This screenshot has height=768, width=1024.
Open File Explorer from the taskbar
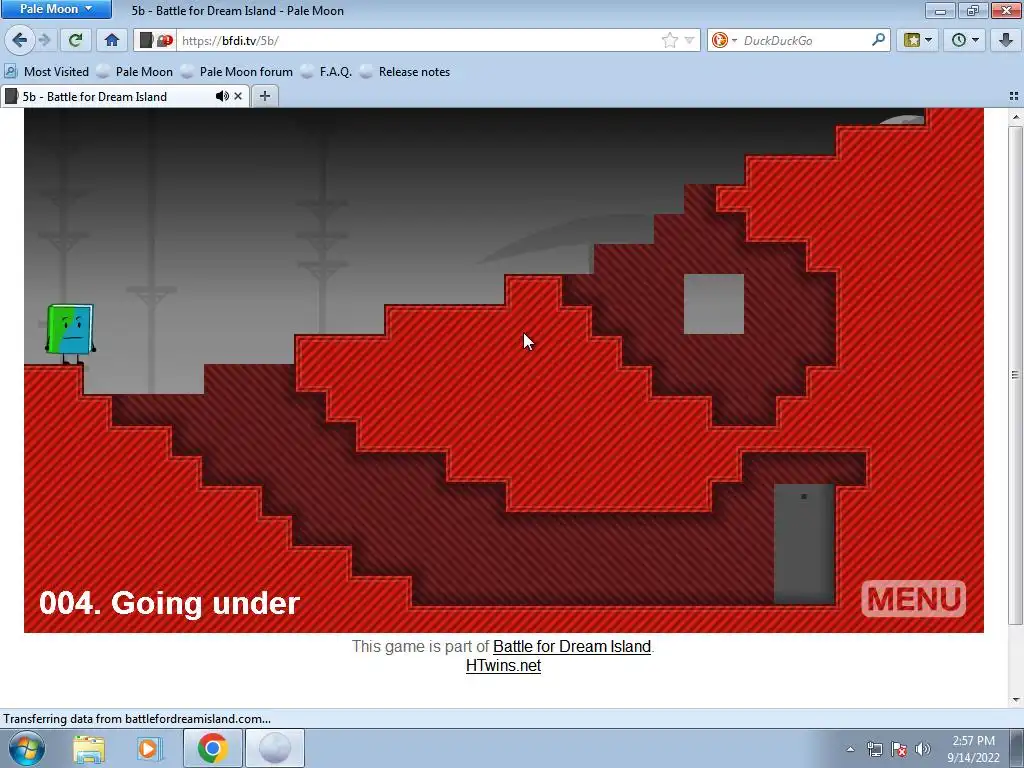click(x=89, y=748)
